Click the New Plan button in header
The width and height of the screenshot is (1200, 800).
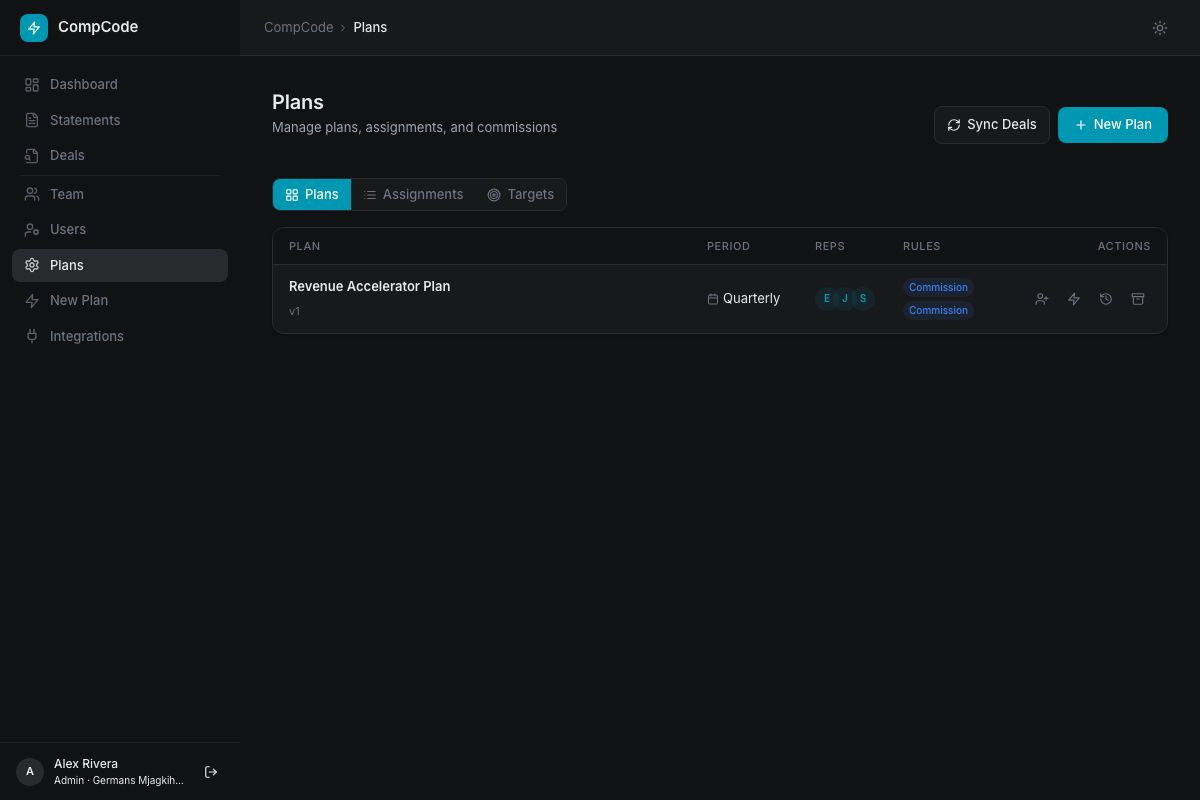point(1113,125)
